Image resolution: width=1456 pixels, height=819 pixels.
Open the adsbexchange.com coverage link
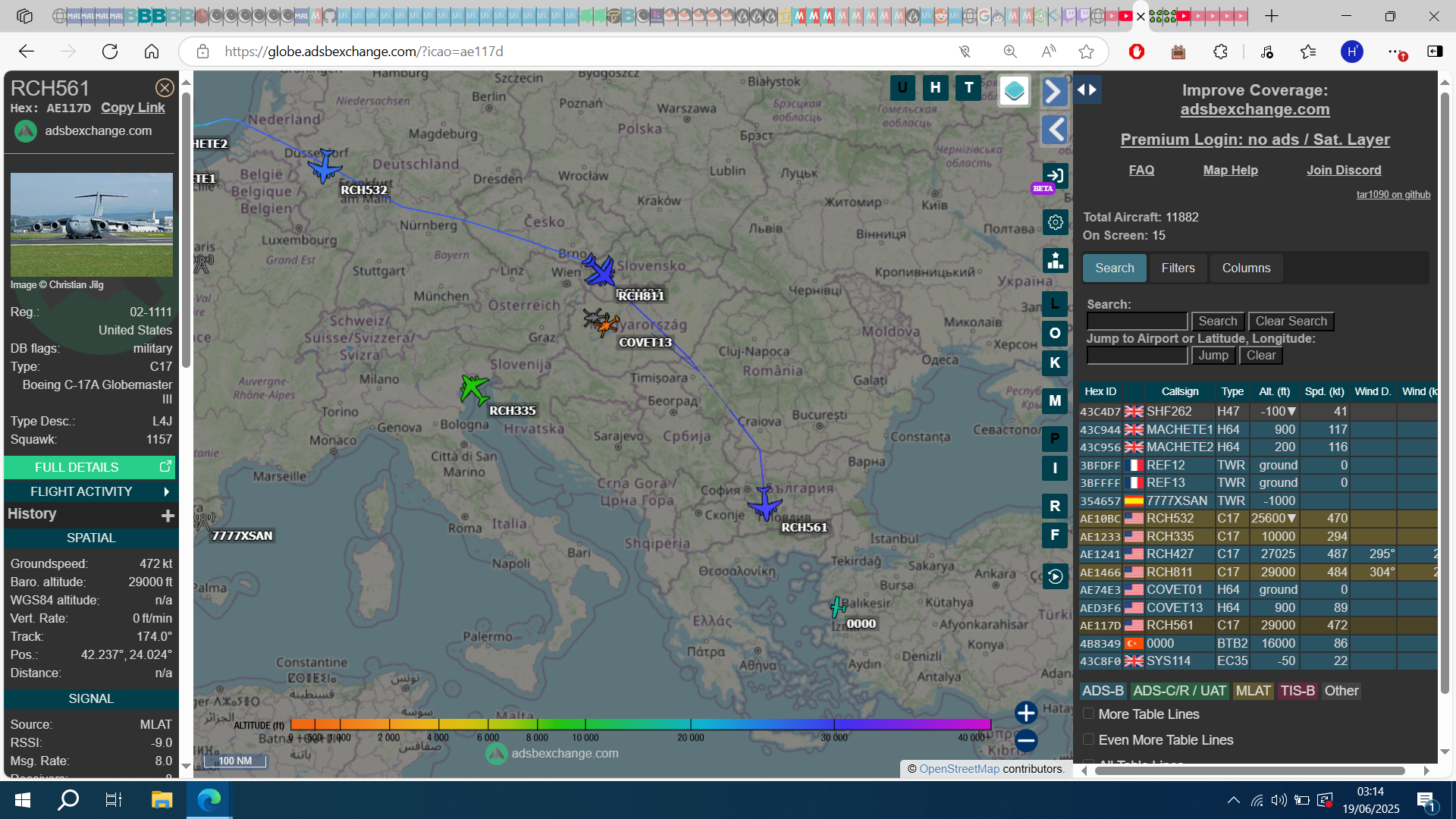1254,109
